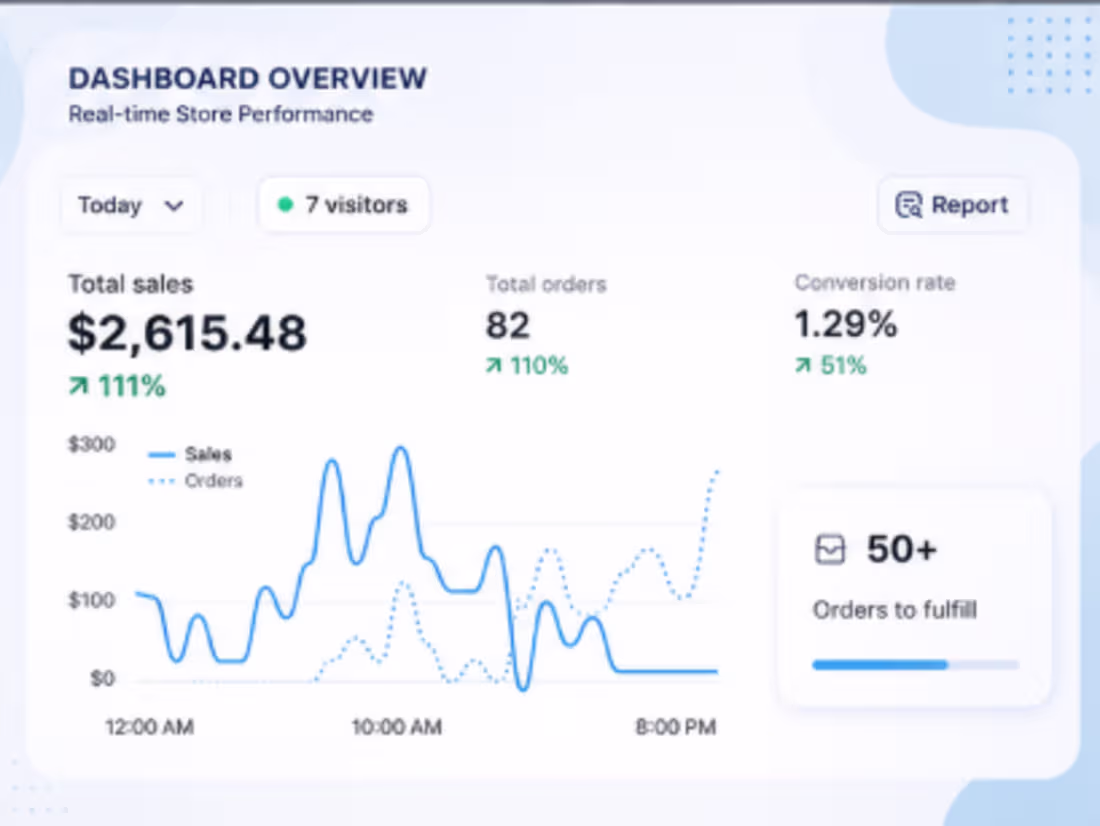
Task: Select the Conversion rate 1.29% value
Action: pyautogui.click(x=845, y=324)
